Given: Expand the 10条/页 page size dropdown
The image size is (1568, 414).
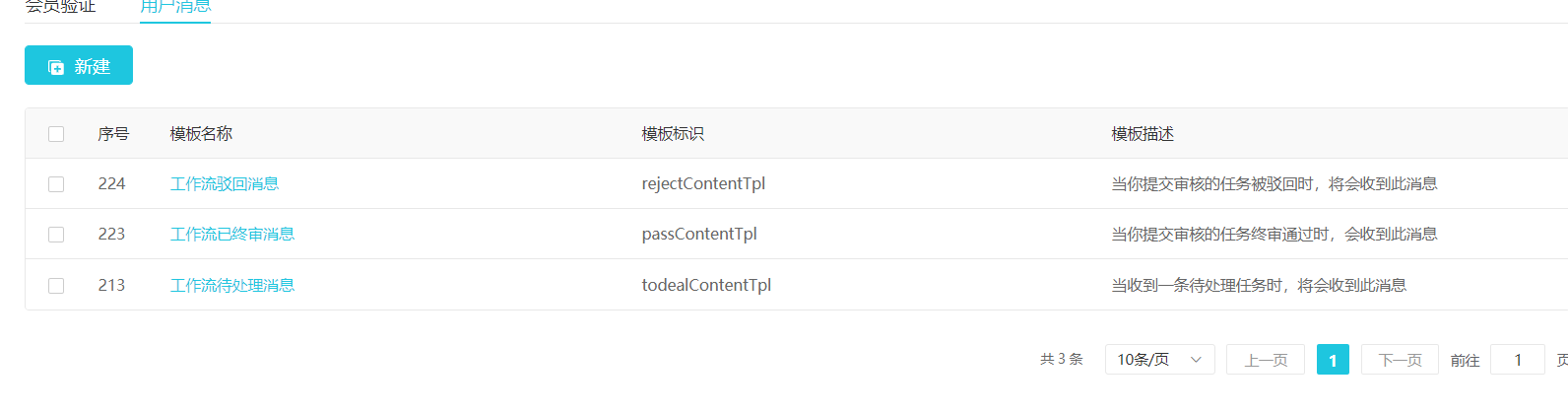Looking at the screenshot, I should [1147, 360].
